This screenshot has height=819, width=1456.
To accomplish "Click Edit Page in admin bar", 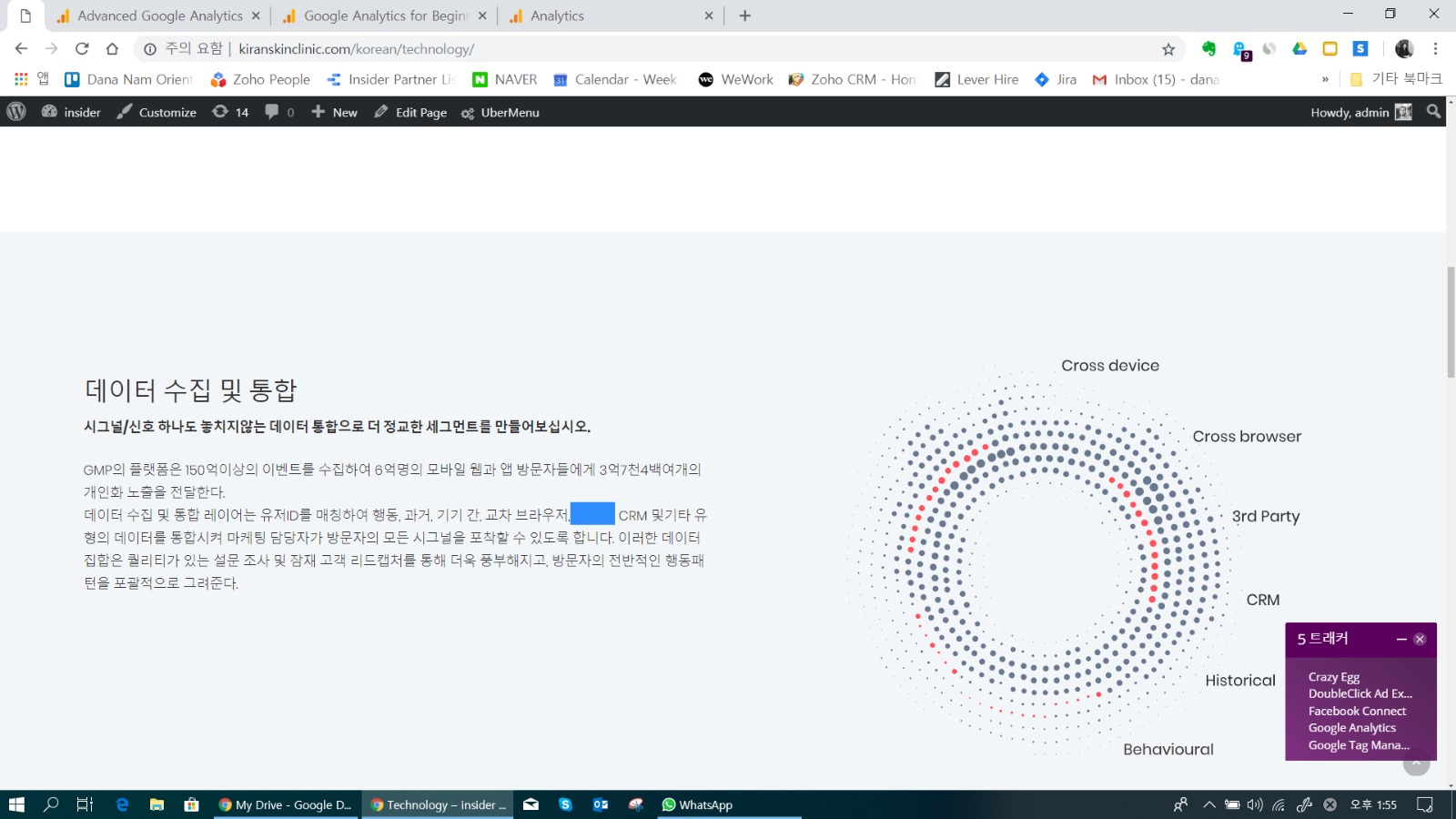I will tap(410, 112).
